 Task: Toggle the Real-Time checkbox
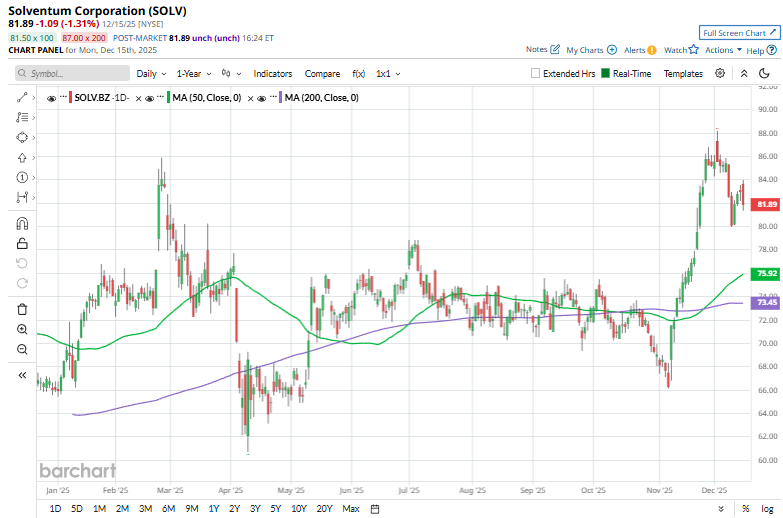pyautogui.click(x=605, y=73)
